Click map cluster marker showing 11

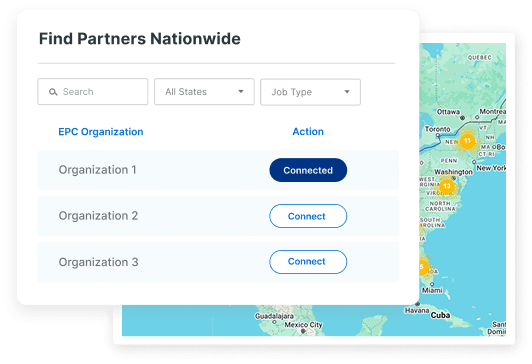pyautogui.click(x=467, y=141)
